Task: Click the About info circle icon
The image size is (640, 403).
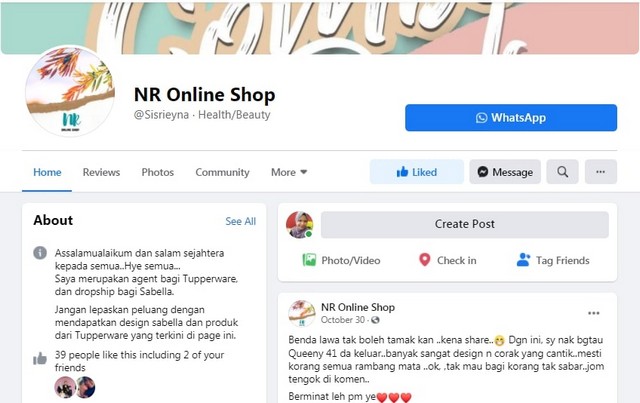Action: click(40, 253)
